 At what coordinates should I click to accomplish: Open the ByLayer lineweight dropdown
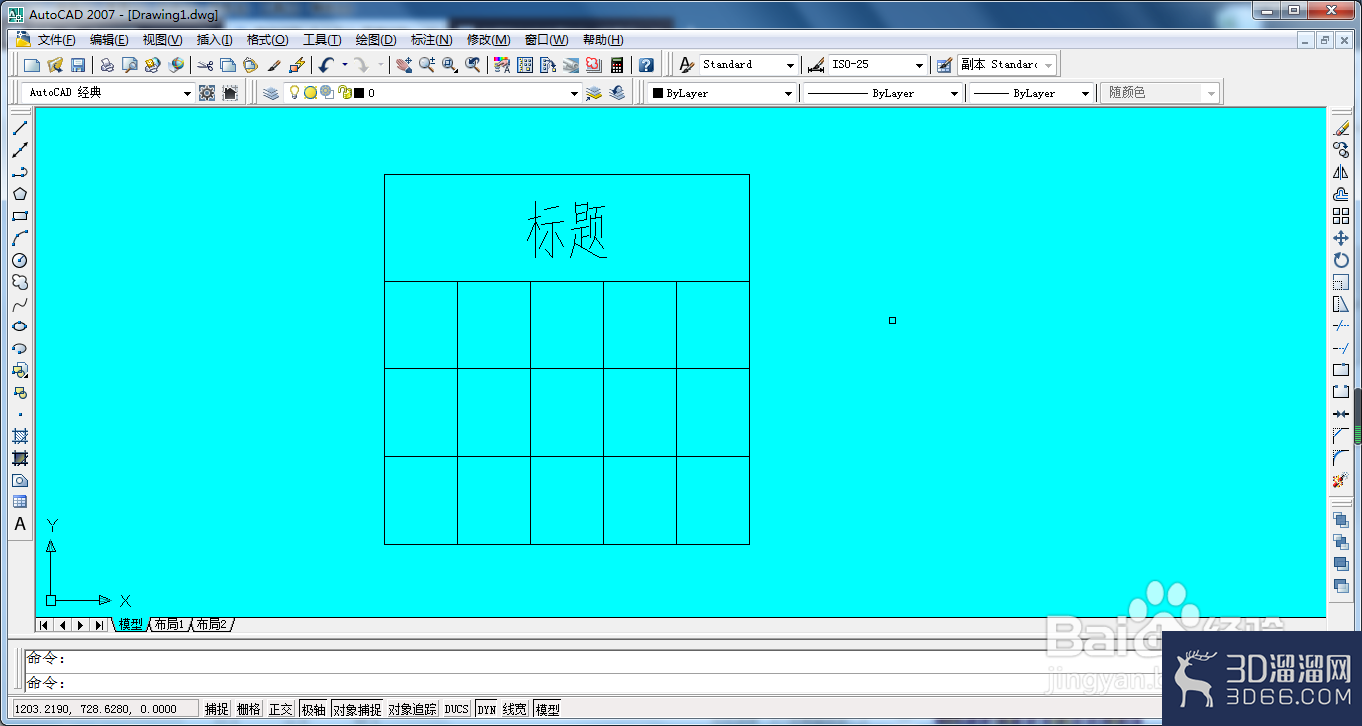pyautogui.click(x=1032, y=93)
